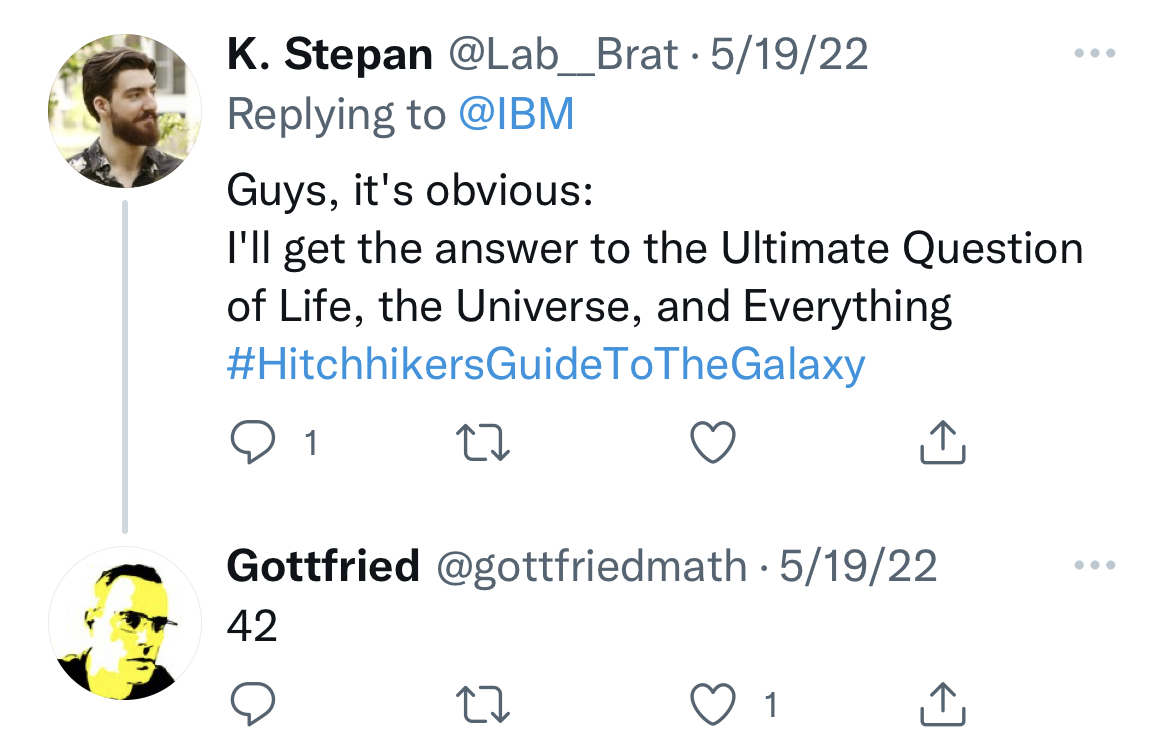The width and height of the screenshot is (1170, 741).
Task: Open the @gottfriedmath handle
Action: [x=590, y=567]
